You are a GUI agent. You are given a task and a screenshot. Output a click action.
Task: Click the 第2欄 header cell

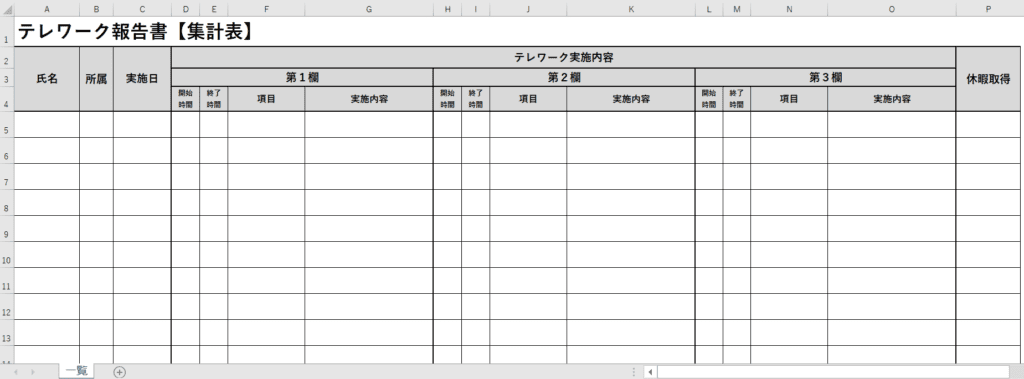[x=564, y=77]
